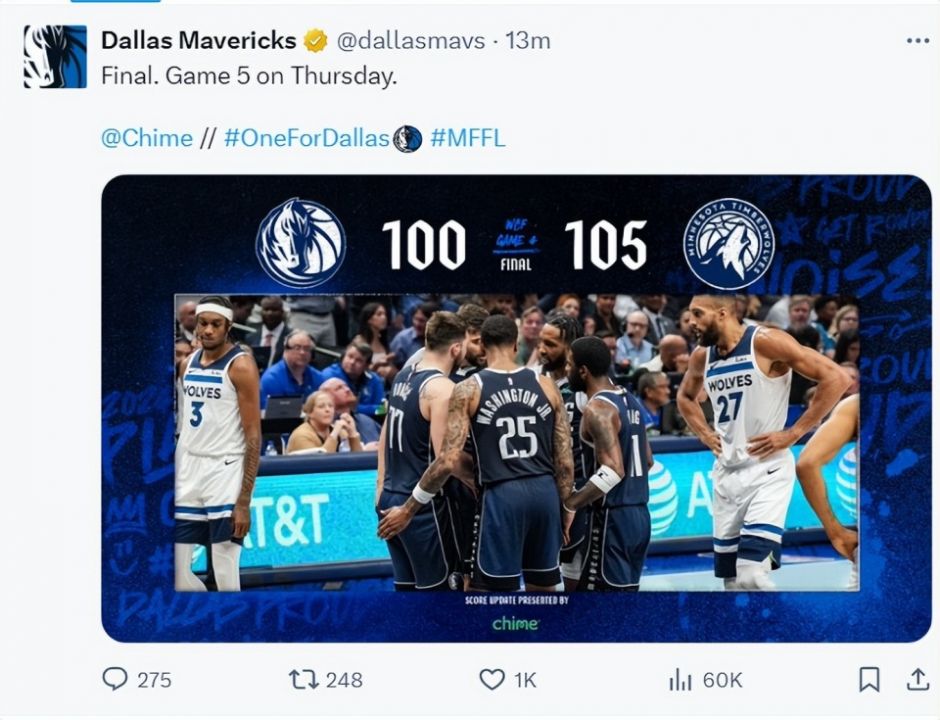Share the tweet via upload arrow icon
Screen dimensions: 940x720
(917, 679)
